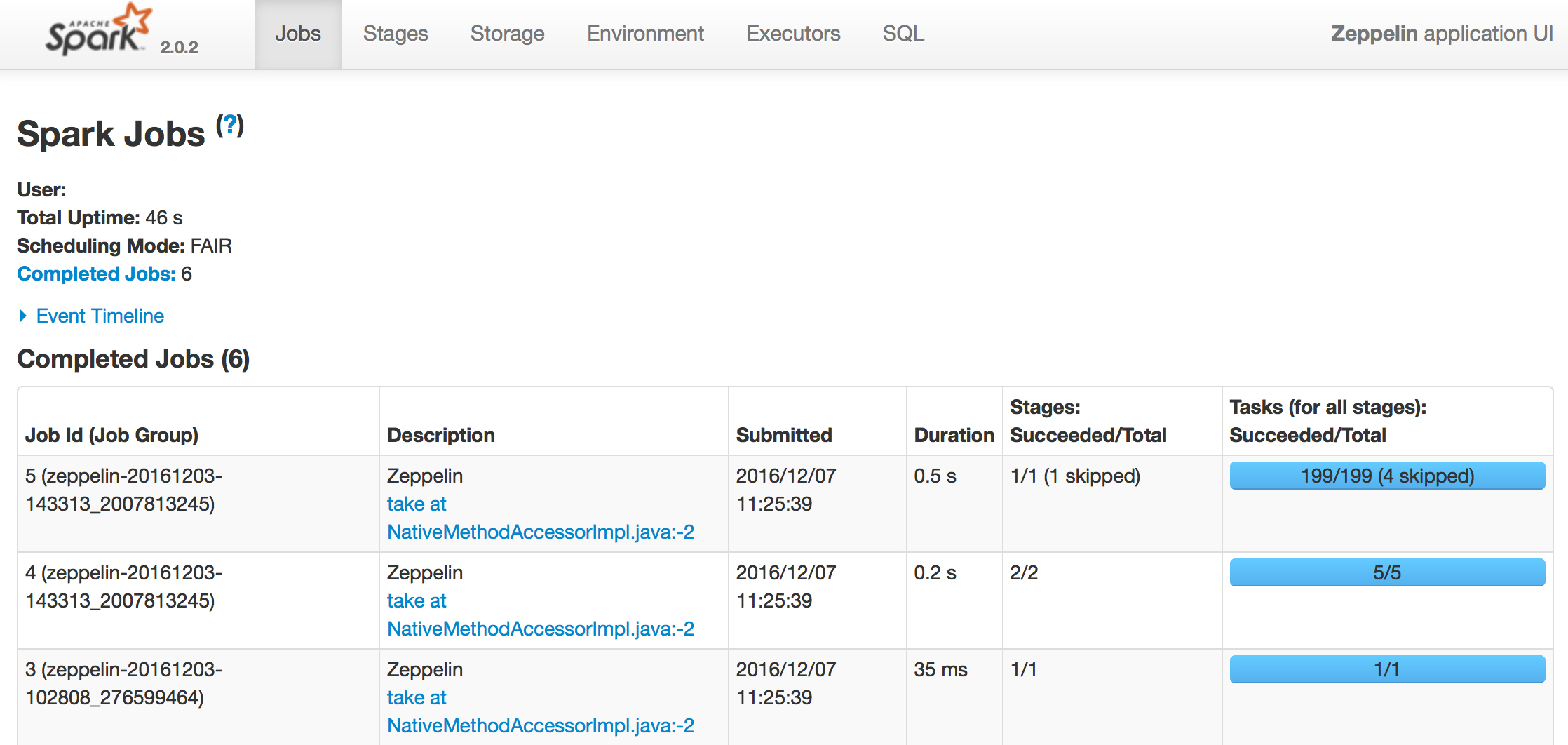Screen dimensions: 1568x745
Task: Click the 'User:' label
Action: point(41,189)
